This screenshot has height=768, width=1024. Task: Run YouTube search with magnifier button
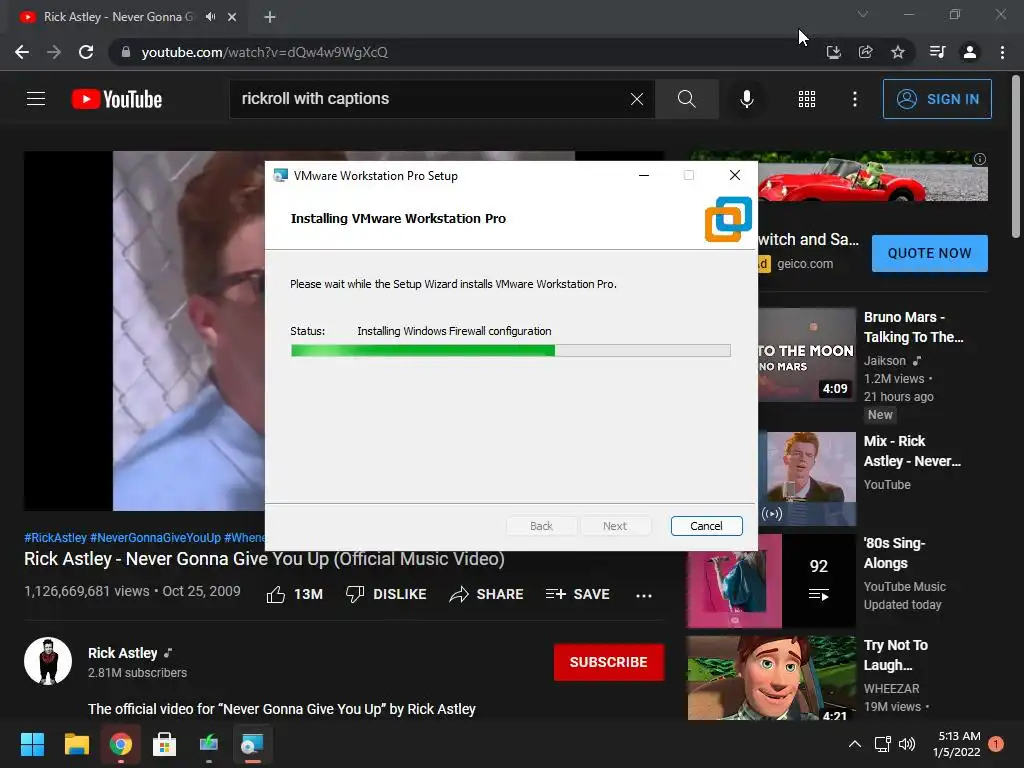(686, 99)
